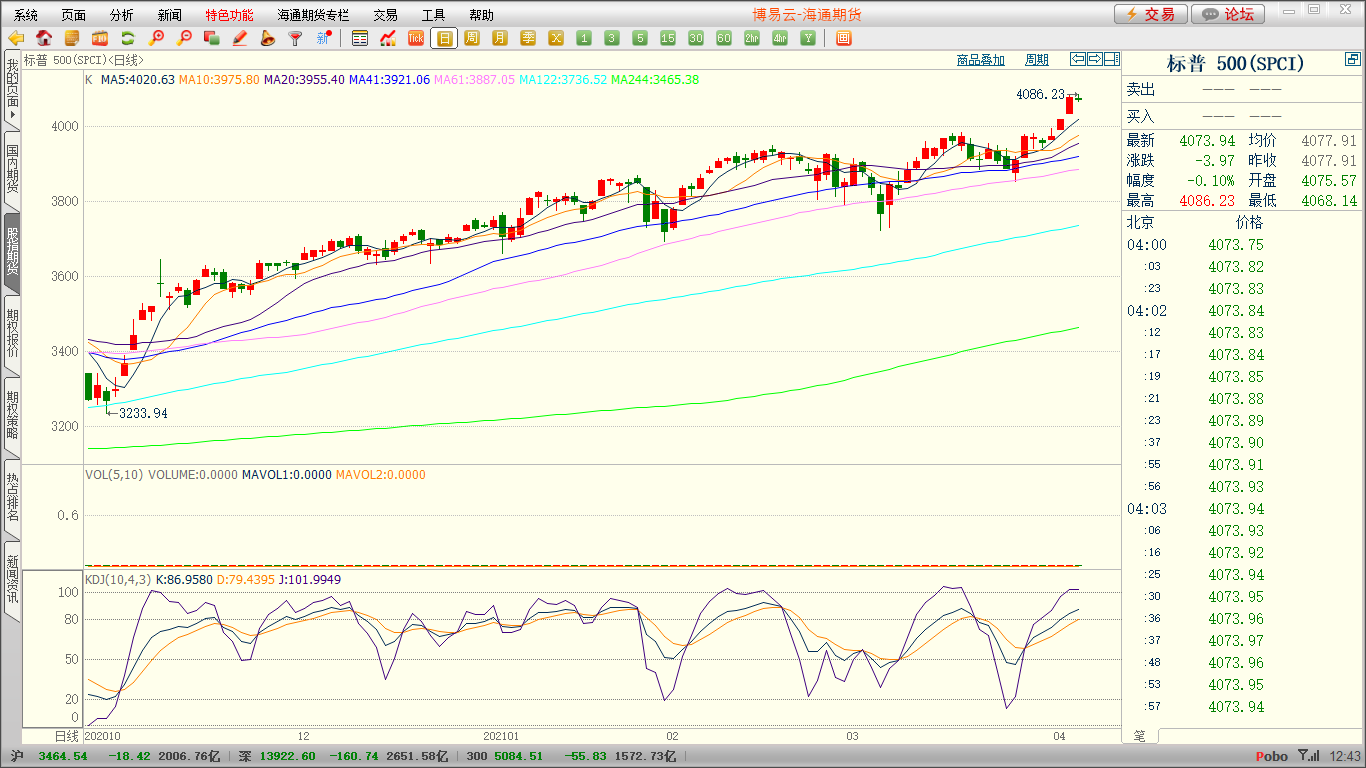This screenshot has width=1366, height=768.
Task: Zoom in the chart with the plus magnifier
Action: pyautogui.click(x=156, y=39)
